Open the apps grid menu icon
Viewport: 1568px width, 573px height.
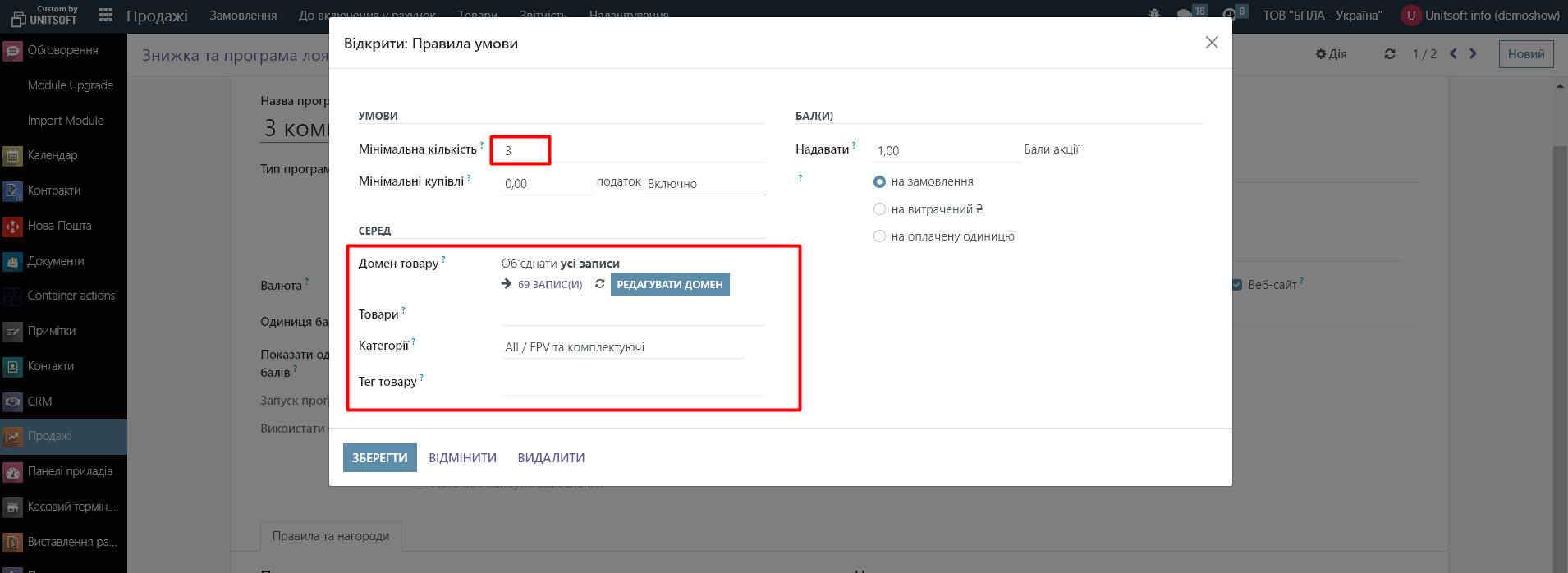[105, 15]
